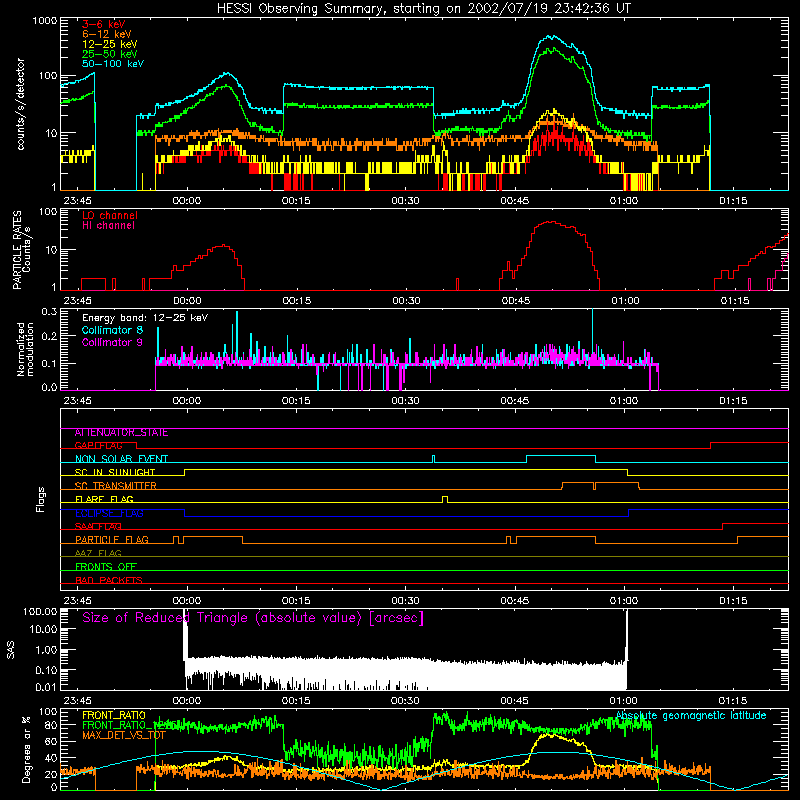800x800 pixels.
Task: Click the LO channel legend label
Action: coord(110,216)
